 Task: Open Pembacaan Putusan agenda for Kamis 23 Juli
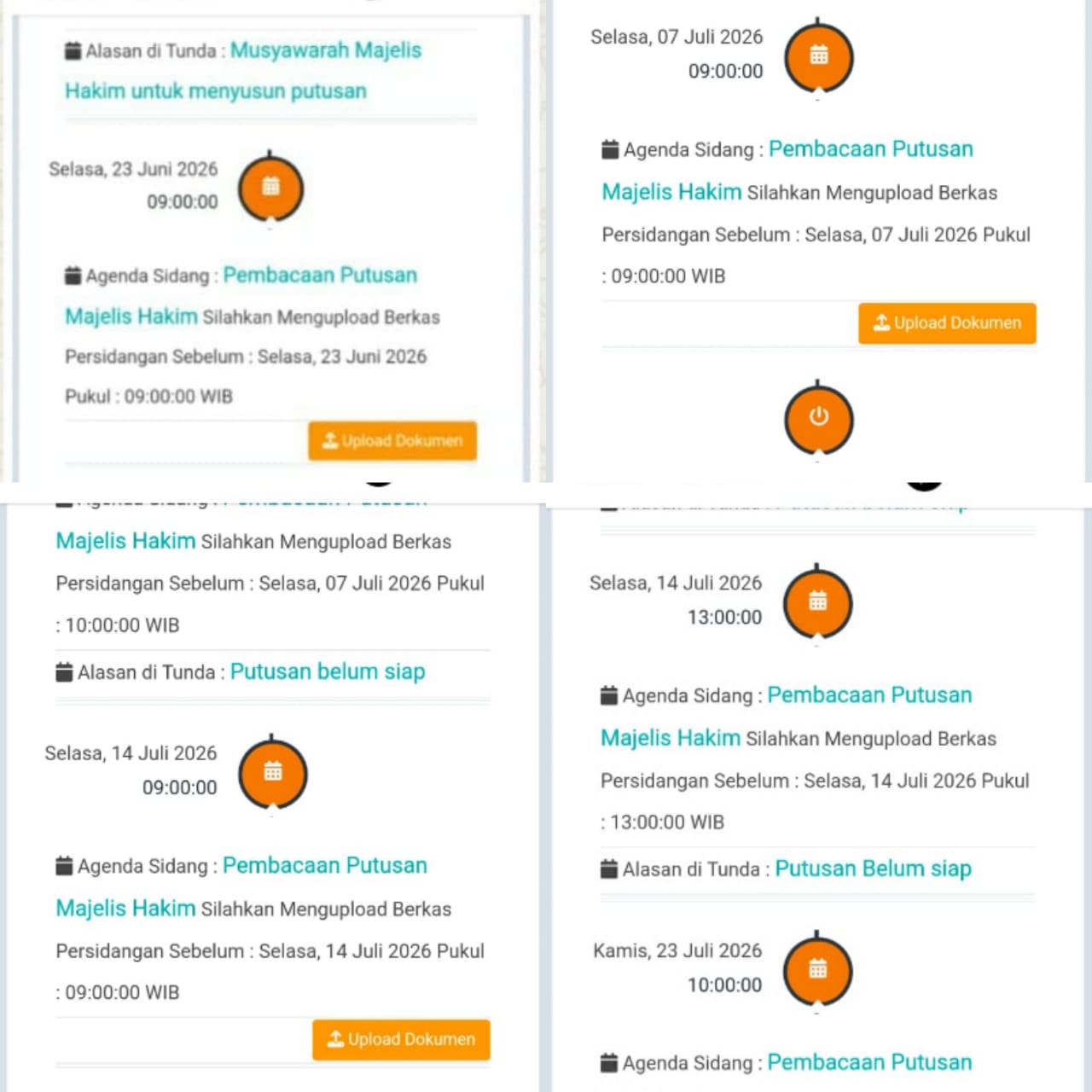[x=869, y=1062]
